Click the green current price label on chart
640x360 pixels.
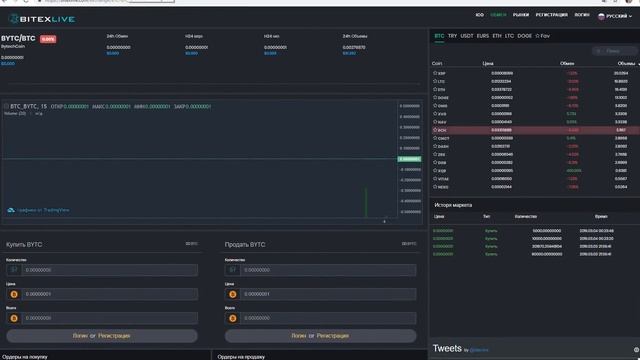click(409, 159)
